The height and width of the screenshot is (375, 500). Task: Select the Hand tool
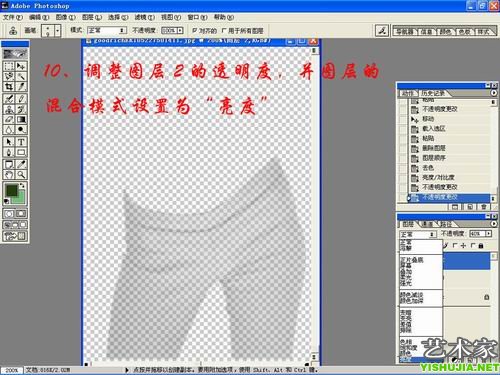[9, 174]
